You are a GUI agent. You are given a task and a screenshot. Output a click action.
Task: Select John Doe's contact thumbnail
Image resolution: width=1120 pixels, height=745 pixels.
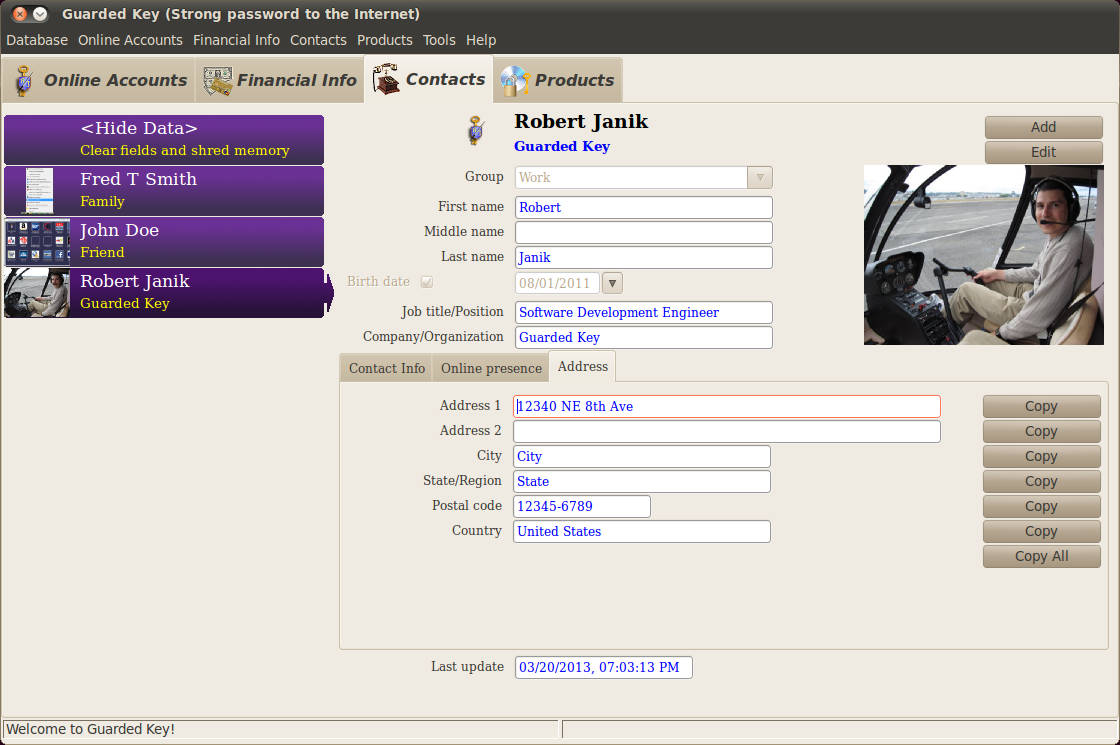pos(38,242)
